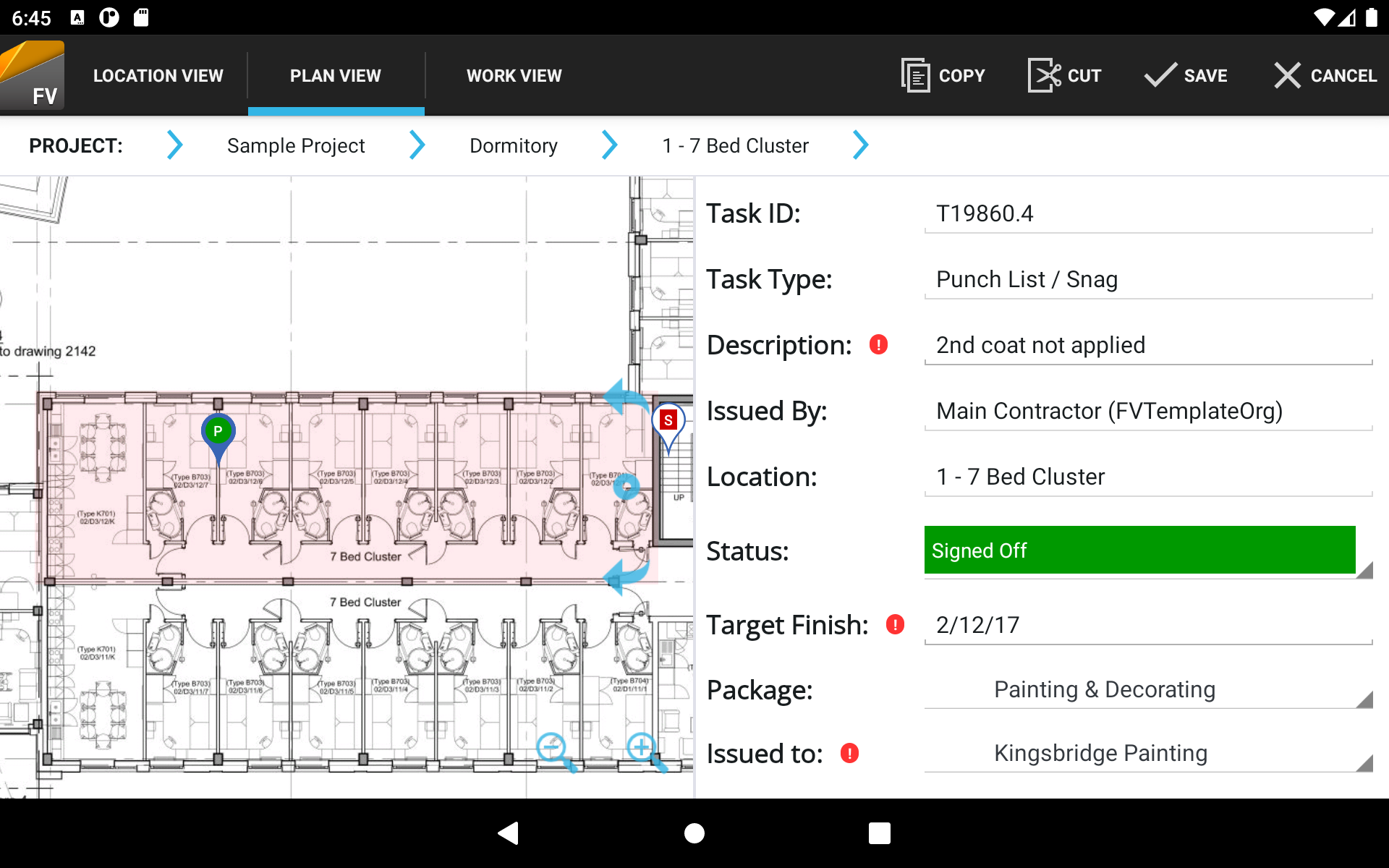Viewport: 1389px width, 868px height.
Task: Tap circular P status bar icon
Action: point(109,17)
